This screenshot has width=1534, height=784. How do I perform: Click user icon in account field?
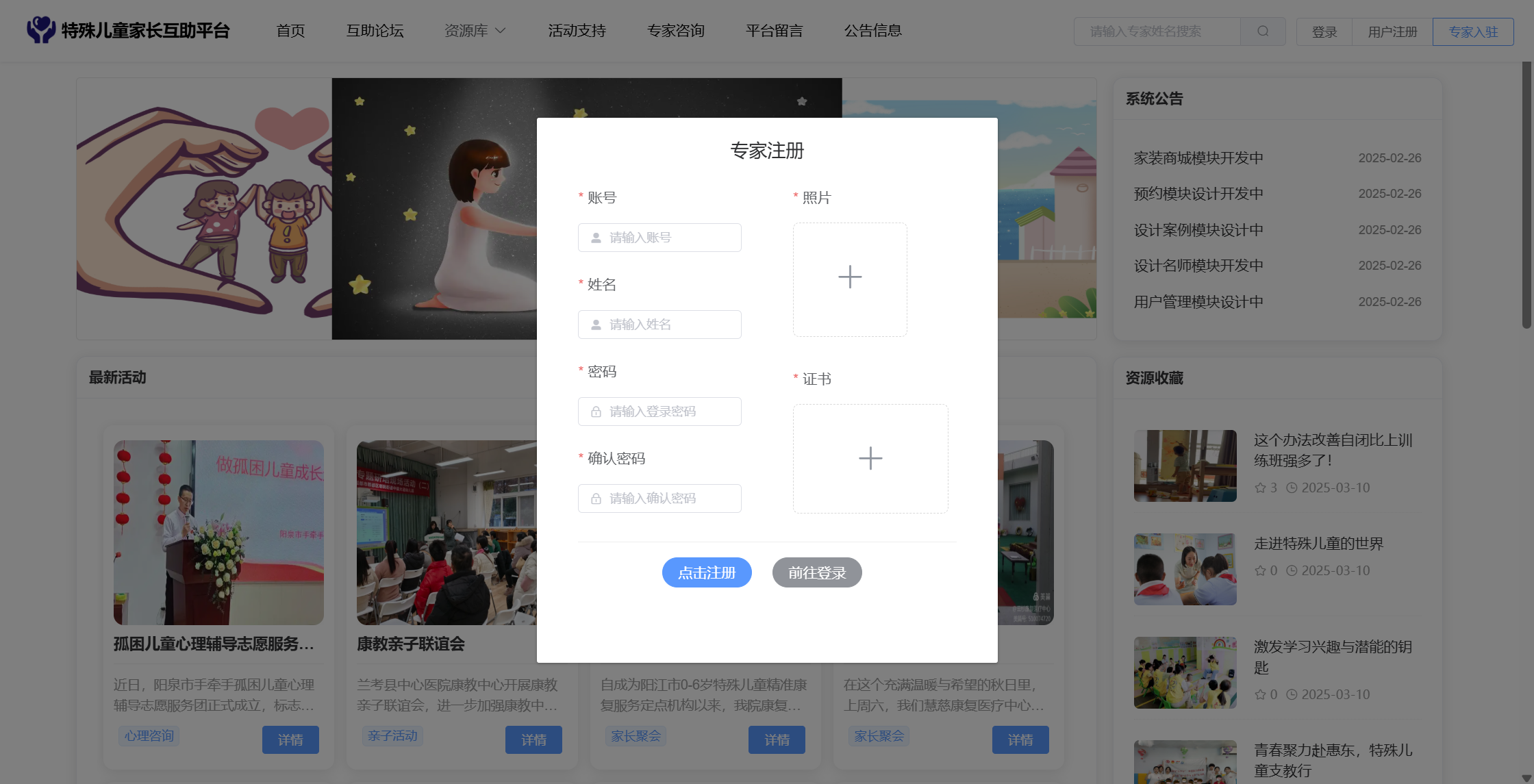tap(596, 238)
